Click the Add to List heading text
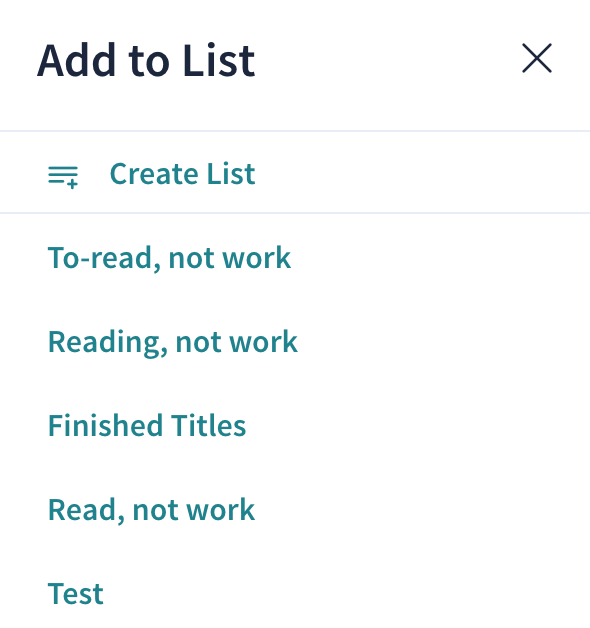This screenshot has height=628, width=590. tap(146, 60)
